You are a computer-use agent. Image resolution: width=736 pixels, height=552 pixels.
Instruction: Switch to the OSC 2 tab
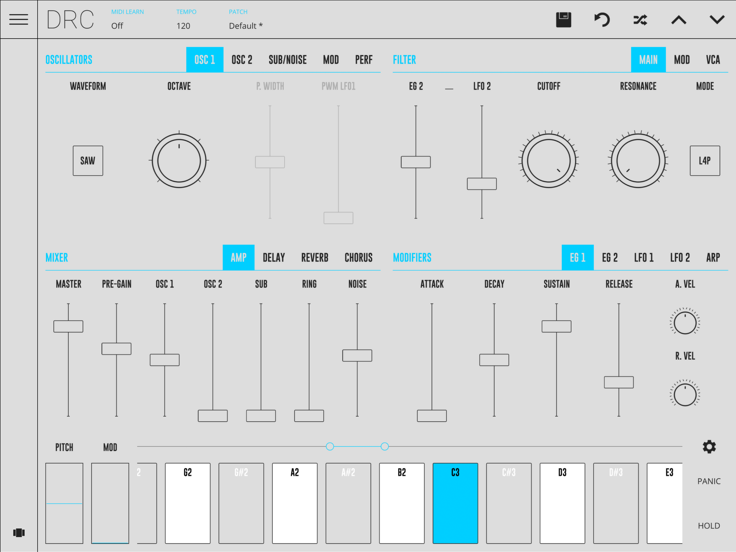pyautogui.click(x=242, y=60)
